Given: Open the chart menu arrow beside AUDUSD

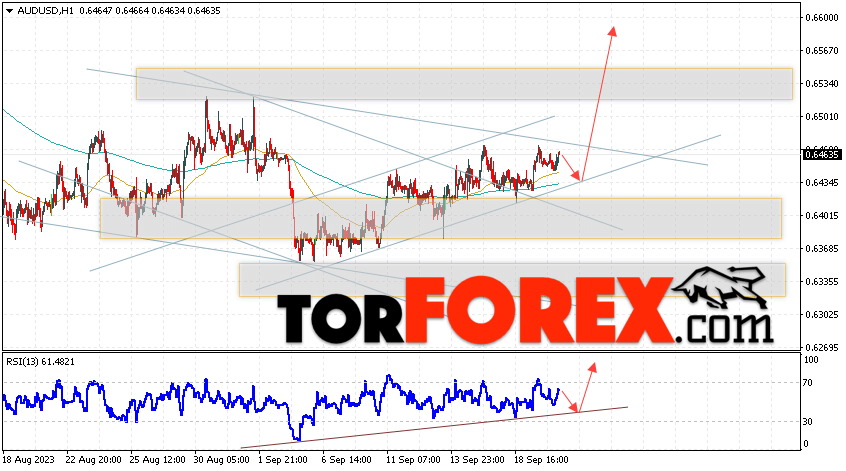Looking at the screenshot, I should 10,11.
